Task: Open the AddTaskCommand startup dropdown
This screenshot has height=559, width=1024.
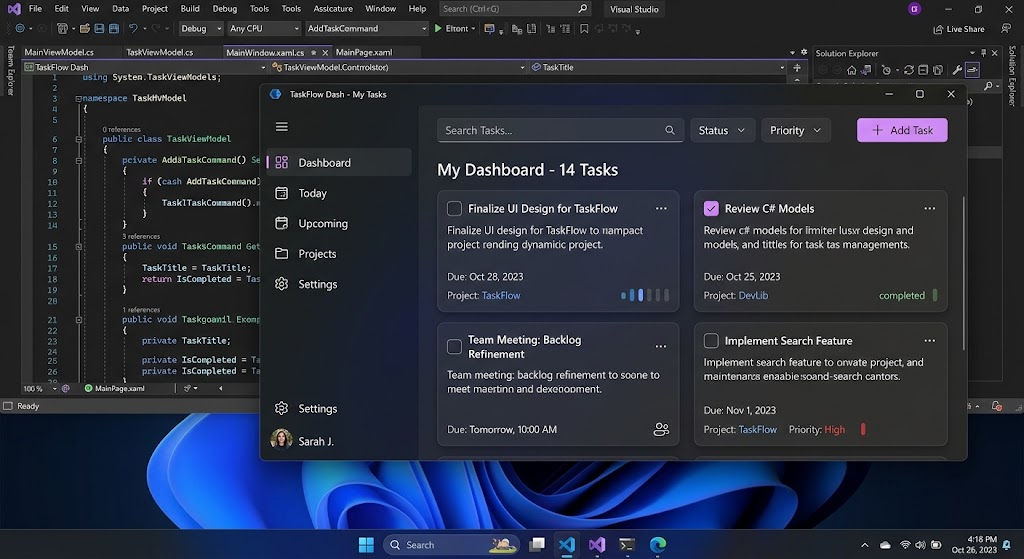Action: [366, 29]
